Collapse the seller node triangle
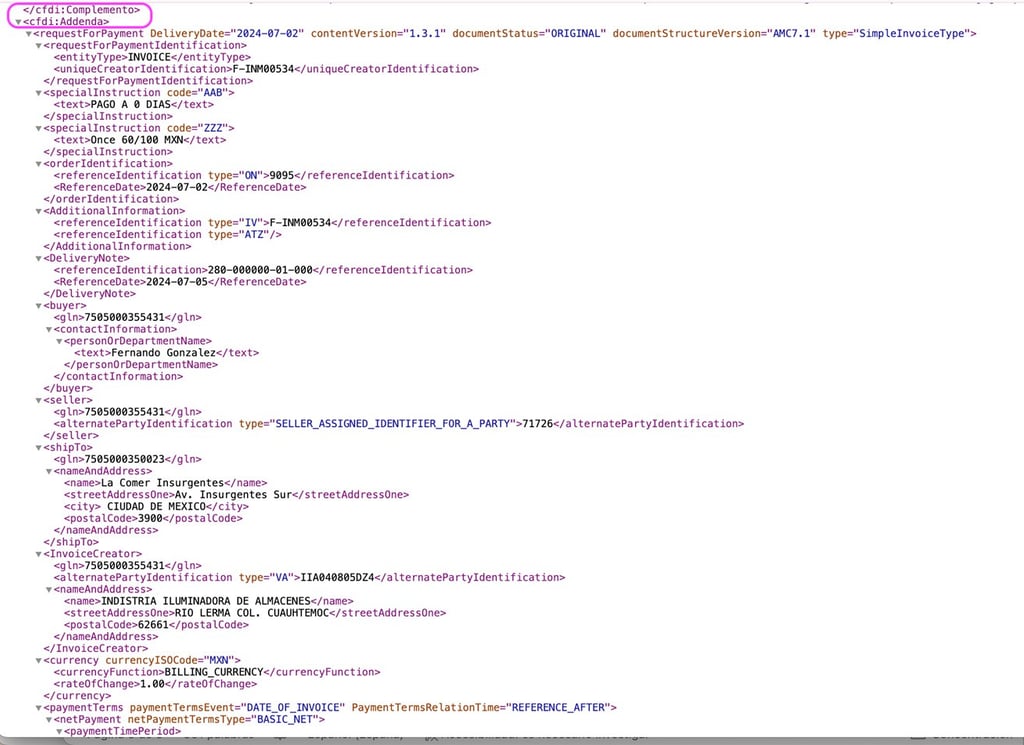Viewport: 1024px width, 745px height. (x=39, y=400)
